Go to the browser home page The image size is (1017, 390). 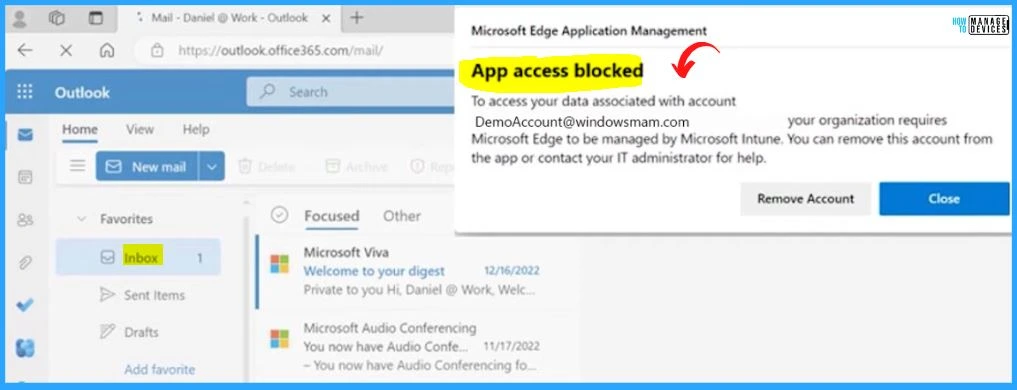click(x=107, y=51)
